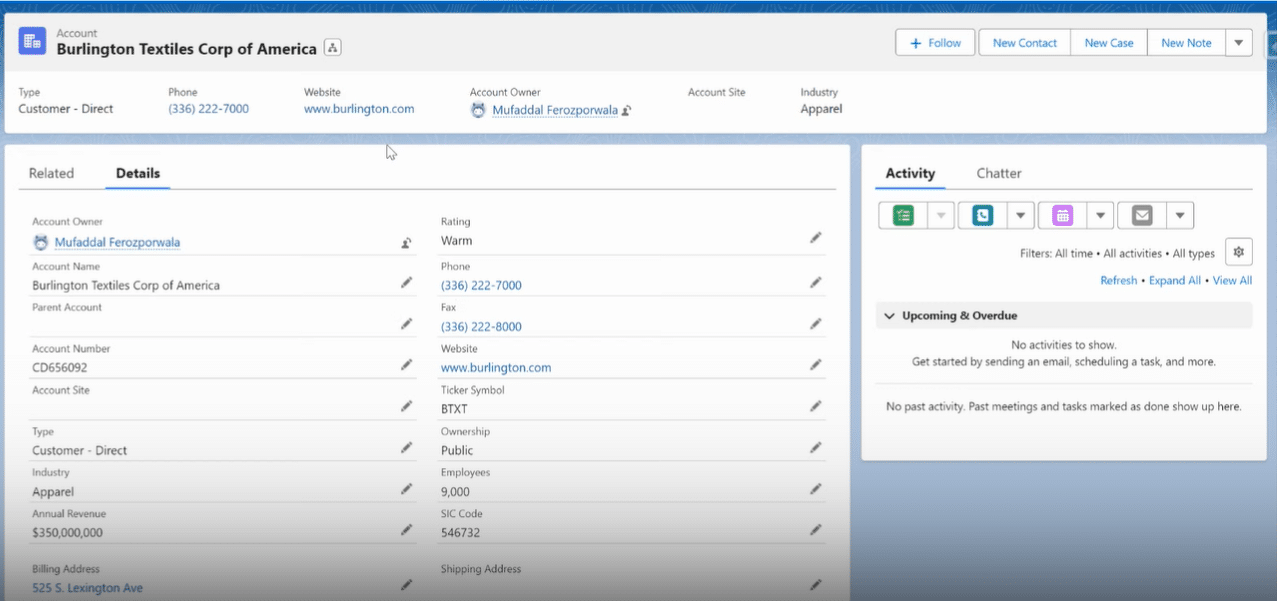Click Rating value Warm

click(457, 241)
